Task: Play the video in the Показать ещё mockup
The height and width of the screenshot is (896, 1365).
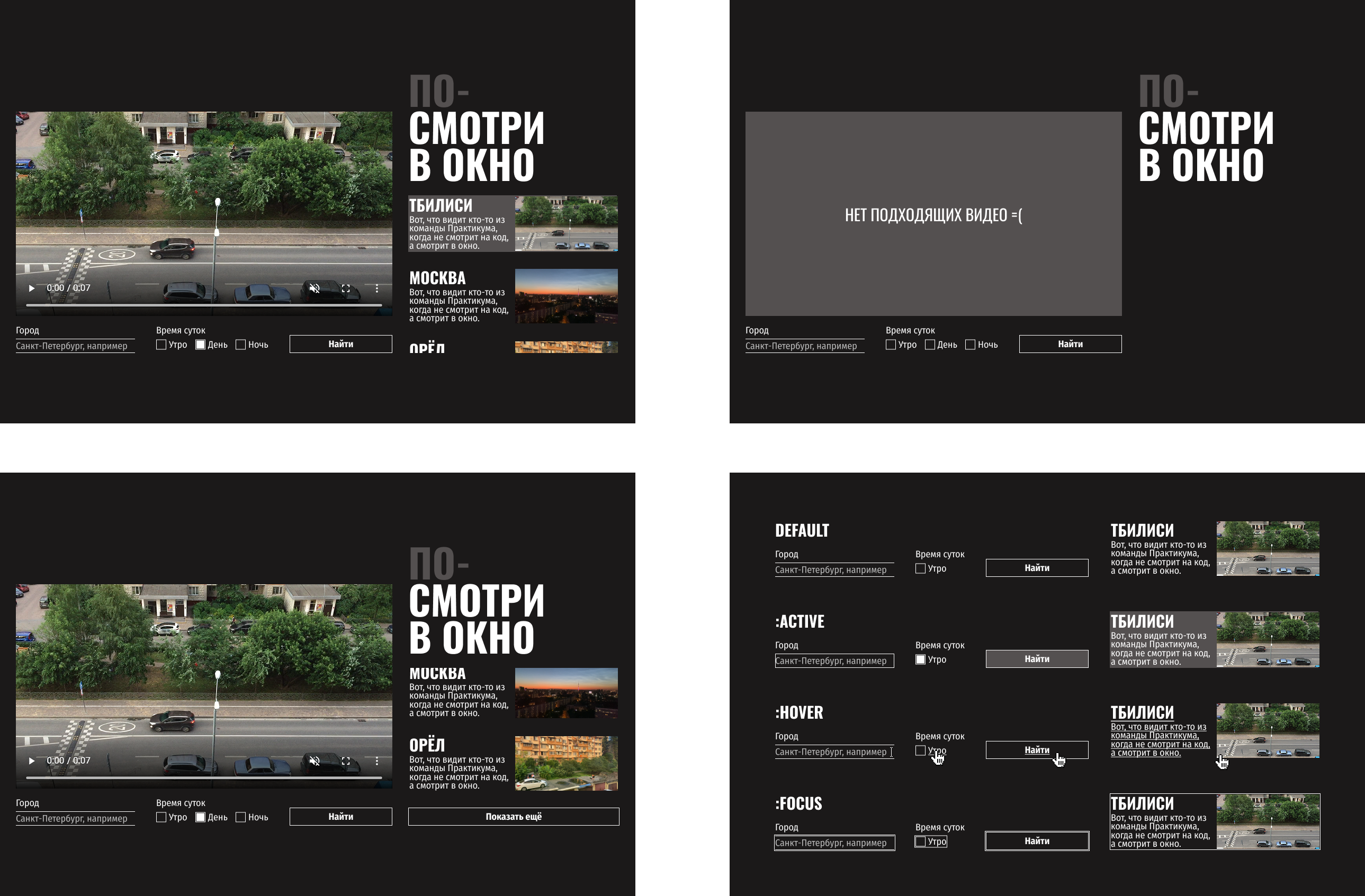Action: click(x=32, y=761)
